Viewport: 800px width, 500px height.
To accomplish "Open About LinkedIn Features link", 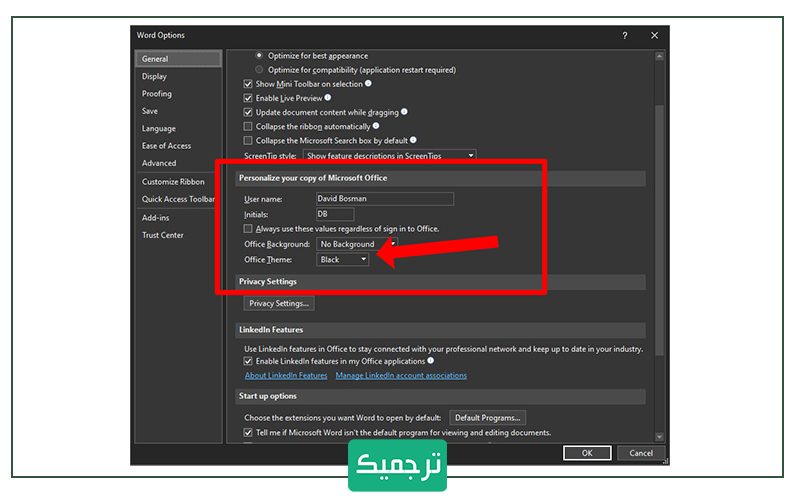I will point(286,376).
